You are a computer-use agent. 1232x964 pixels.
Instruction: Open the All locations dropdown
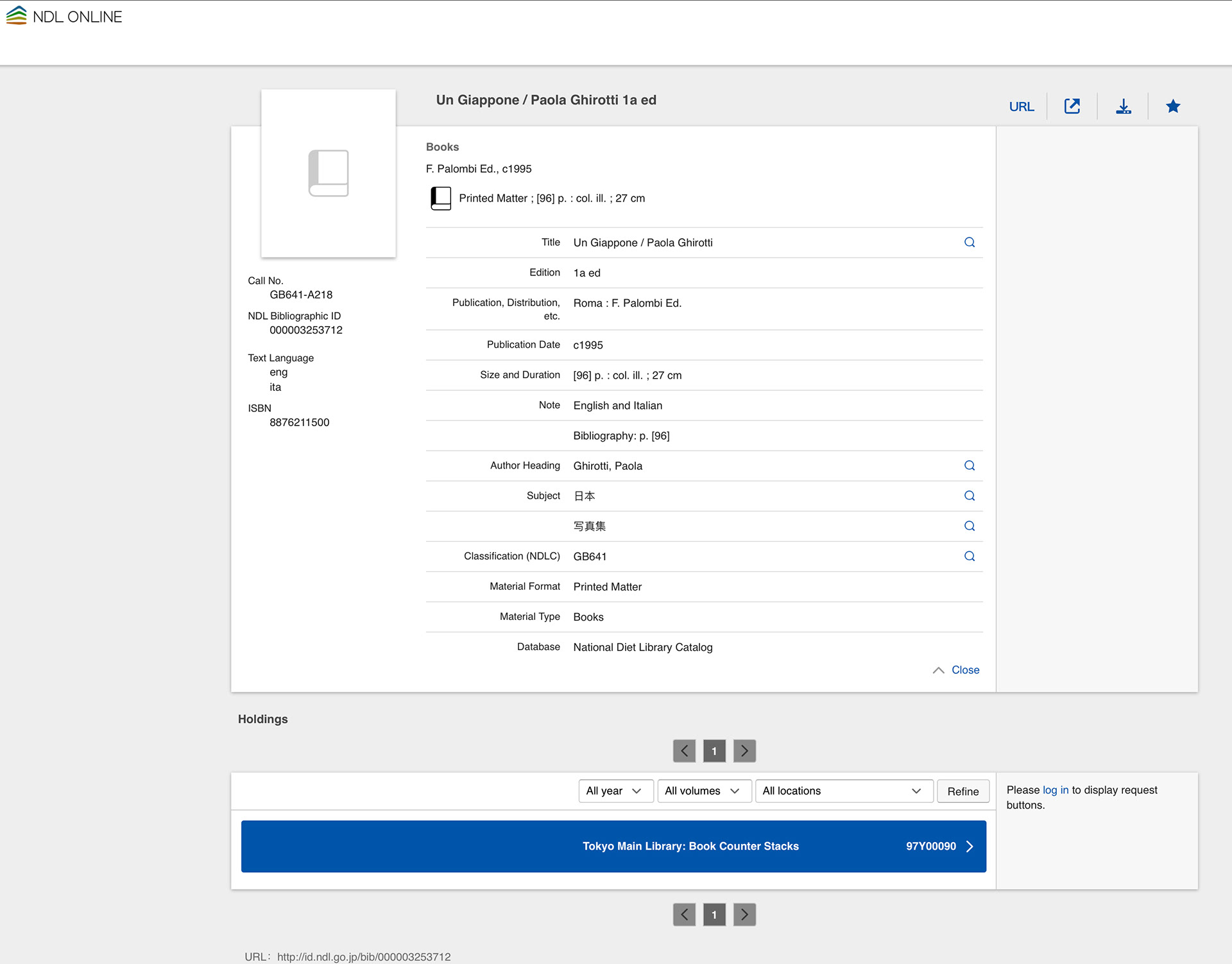[843, 791]
